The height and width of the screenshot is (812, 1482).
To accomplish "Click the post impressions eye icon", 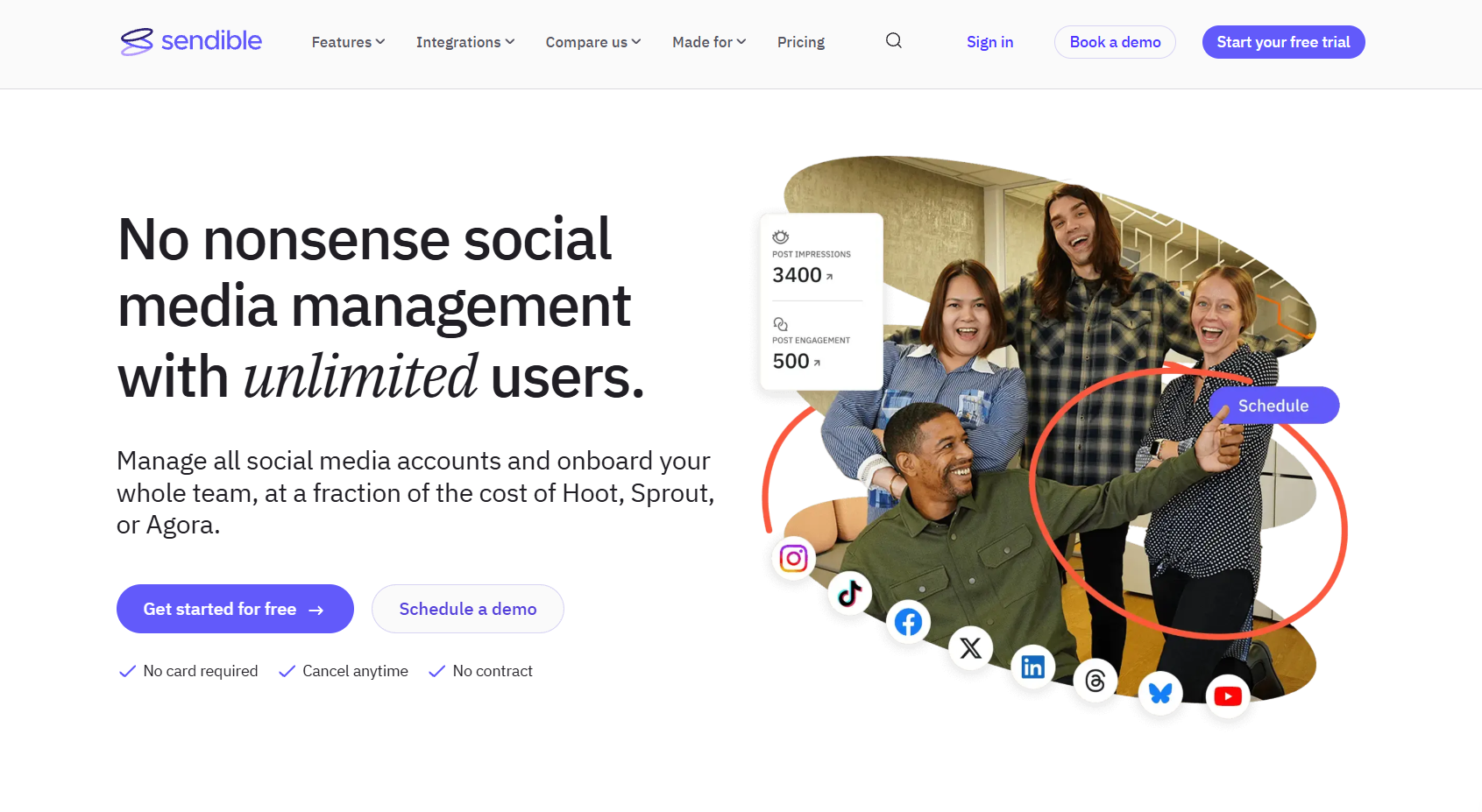I will [x=780, y=237].
